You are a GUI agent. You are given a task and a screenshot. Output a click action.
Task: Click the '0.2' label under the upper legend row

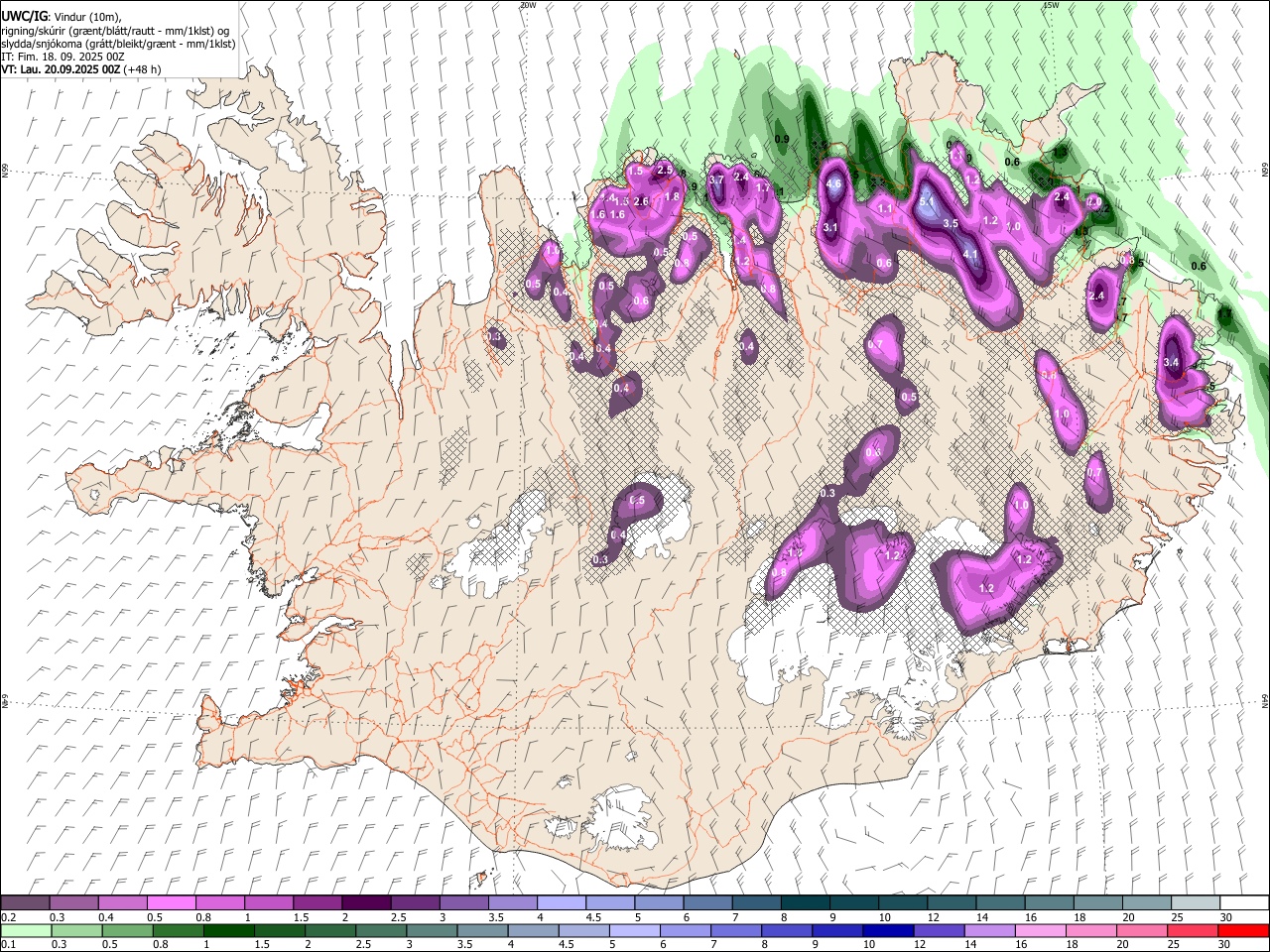click(x=8, y=917)
